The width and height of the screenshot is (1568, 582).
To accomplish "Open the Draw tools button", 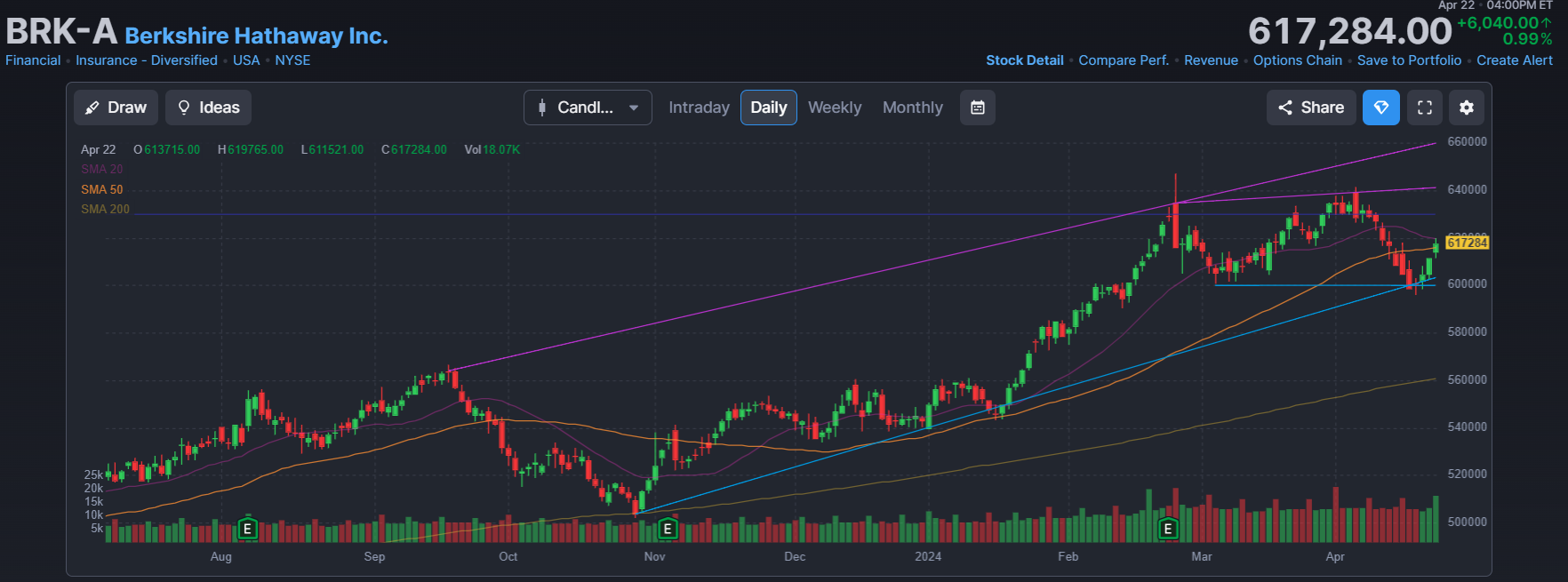I will tap(116, 108).
